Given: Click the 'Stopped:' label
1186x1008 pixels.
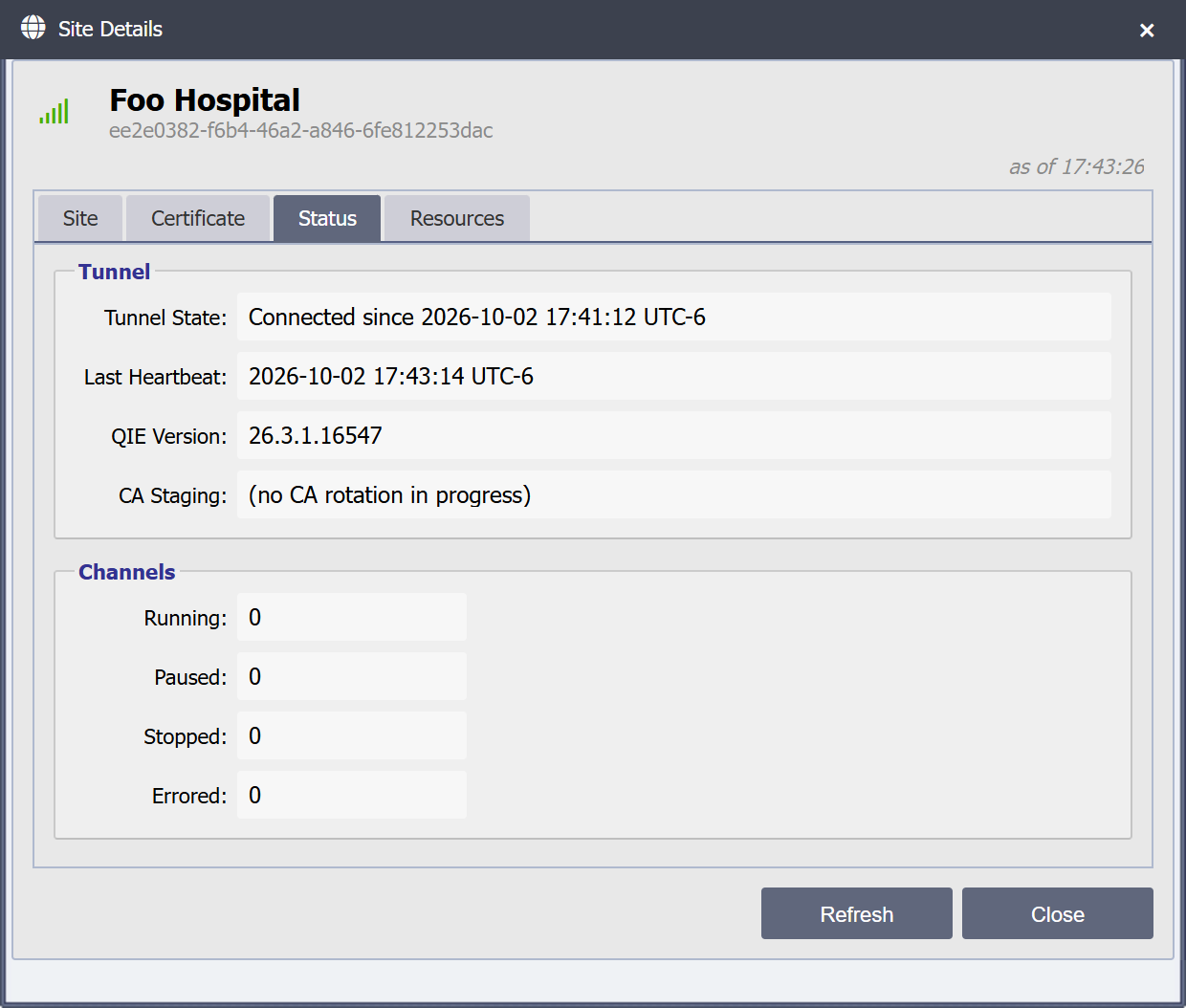Looking at the screenshot, I should [x=186, y=736].
